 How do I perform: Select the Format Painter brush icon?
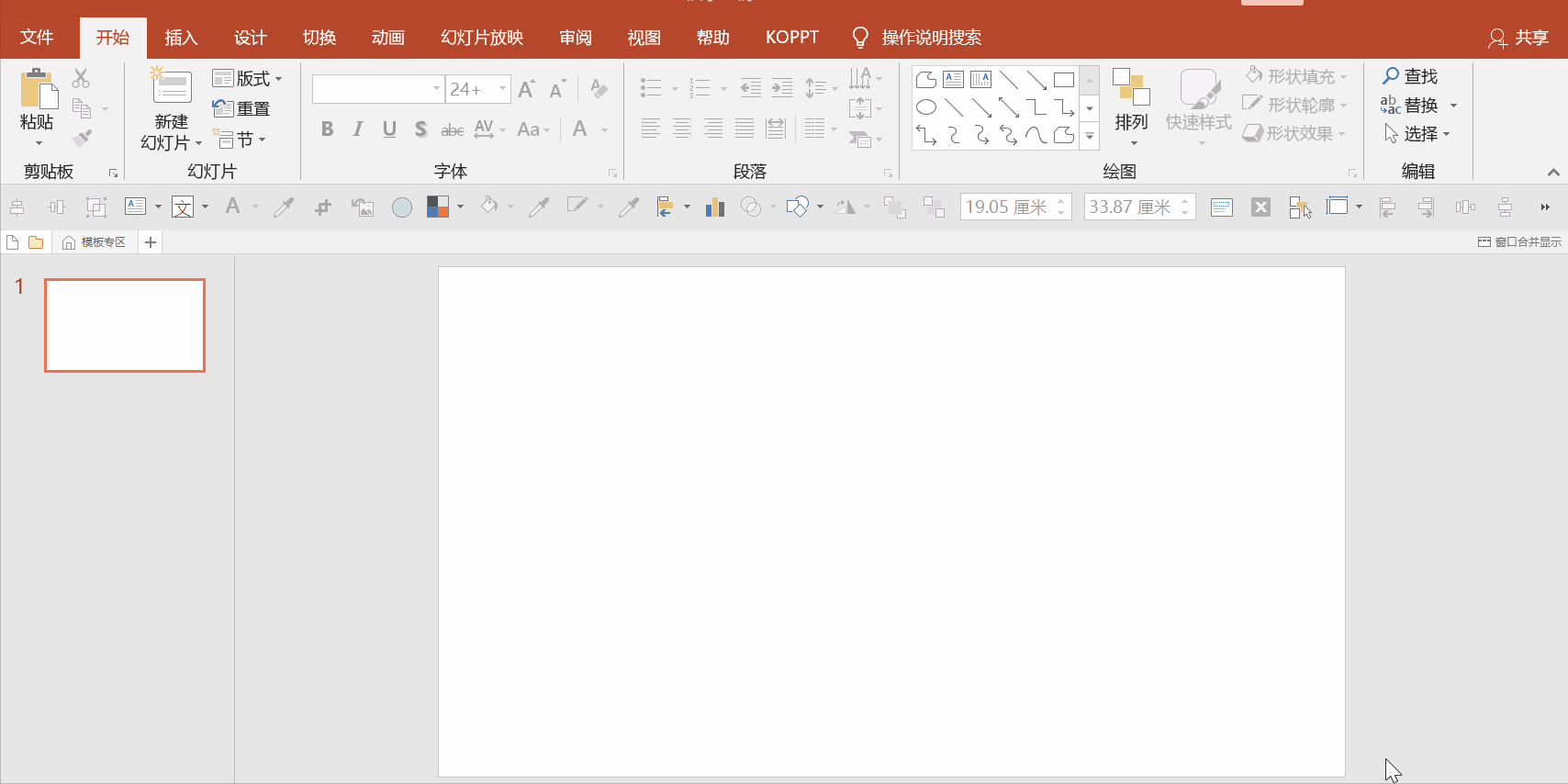pyautogui.click(x=82, y=139)
